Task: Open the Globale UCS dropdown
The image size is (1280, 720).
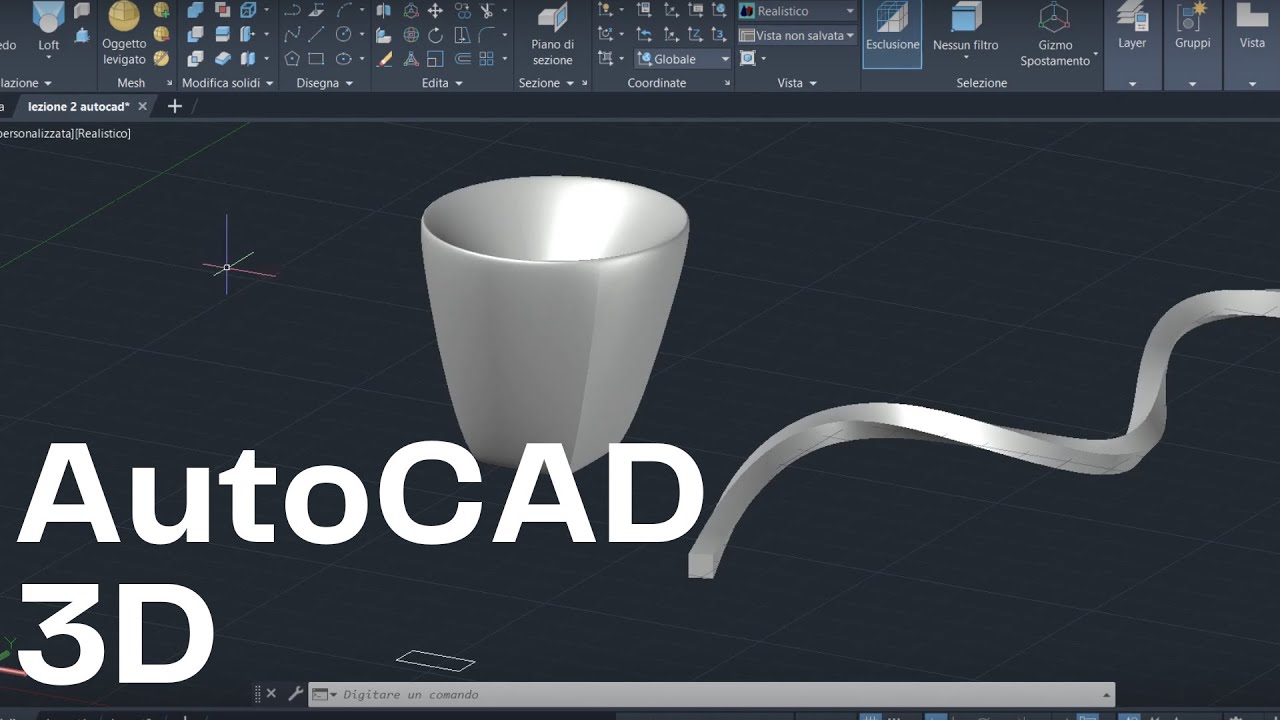Action: 683,59
